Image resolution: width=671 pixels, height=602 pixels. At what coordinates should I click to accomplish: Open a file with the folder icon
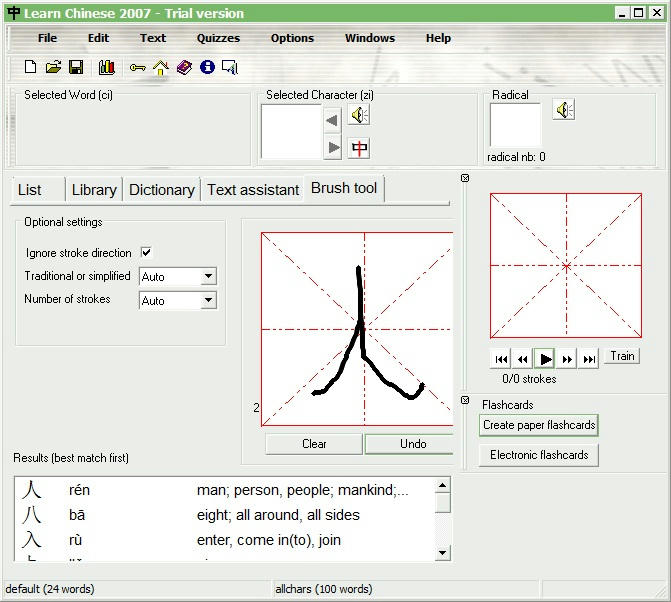pos(53,67)
